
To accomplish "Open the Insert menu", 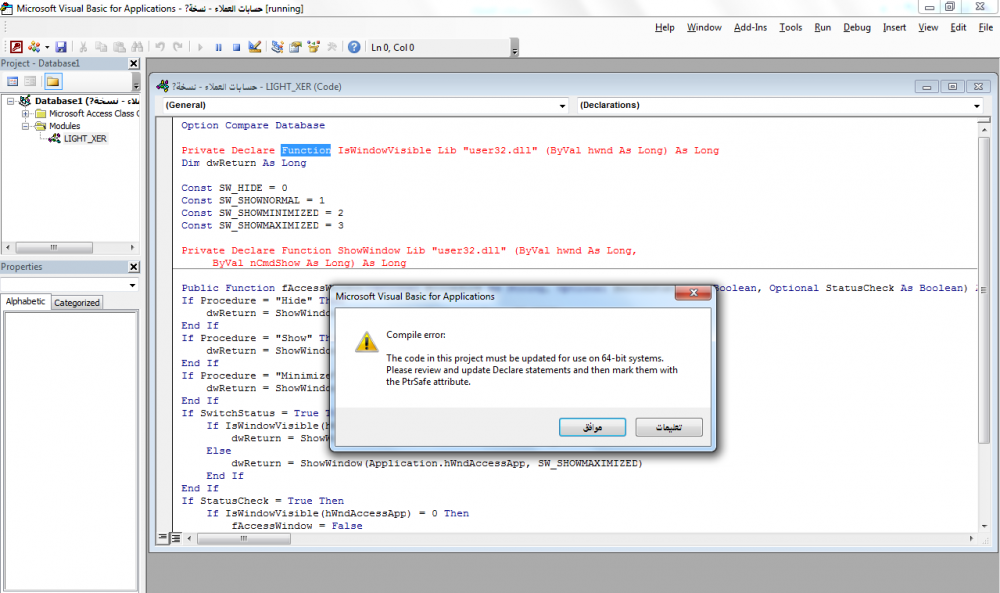I will 894,27.
